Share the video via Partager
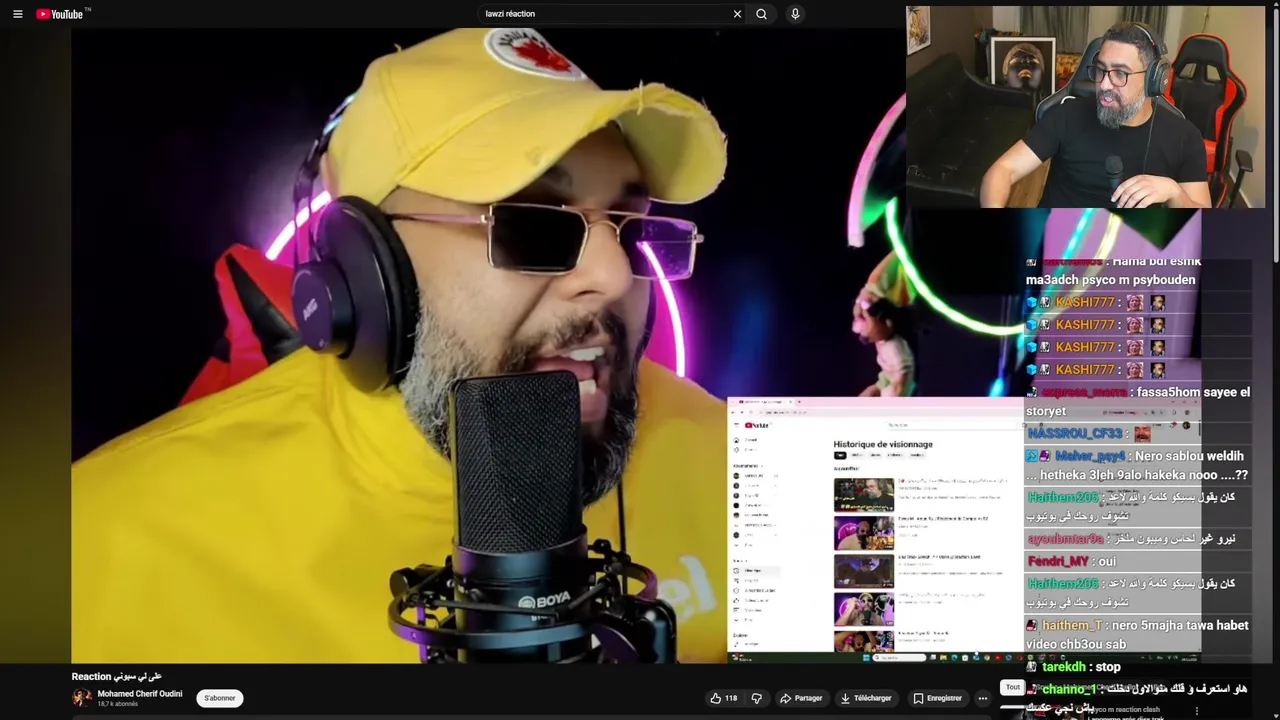1280x720 pixels. pyautogui.click(x=801, y=698)
